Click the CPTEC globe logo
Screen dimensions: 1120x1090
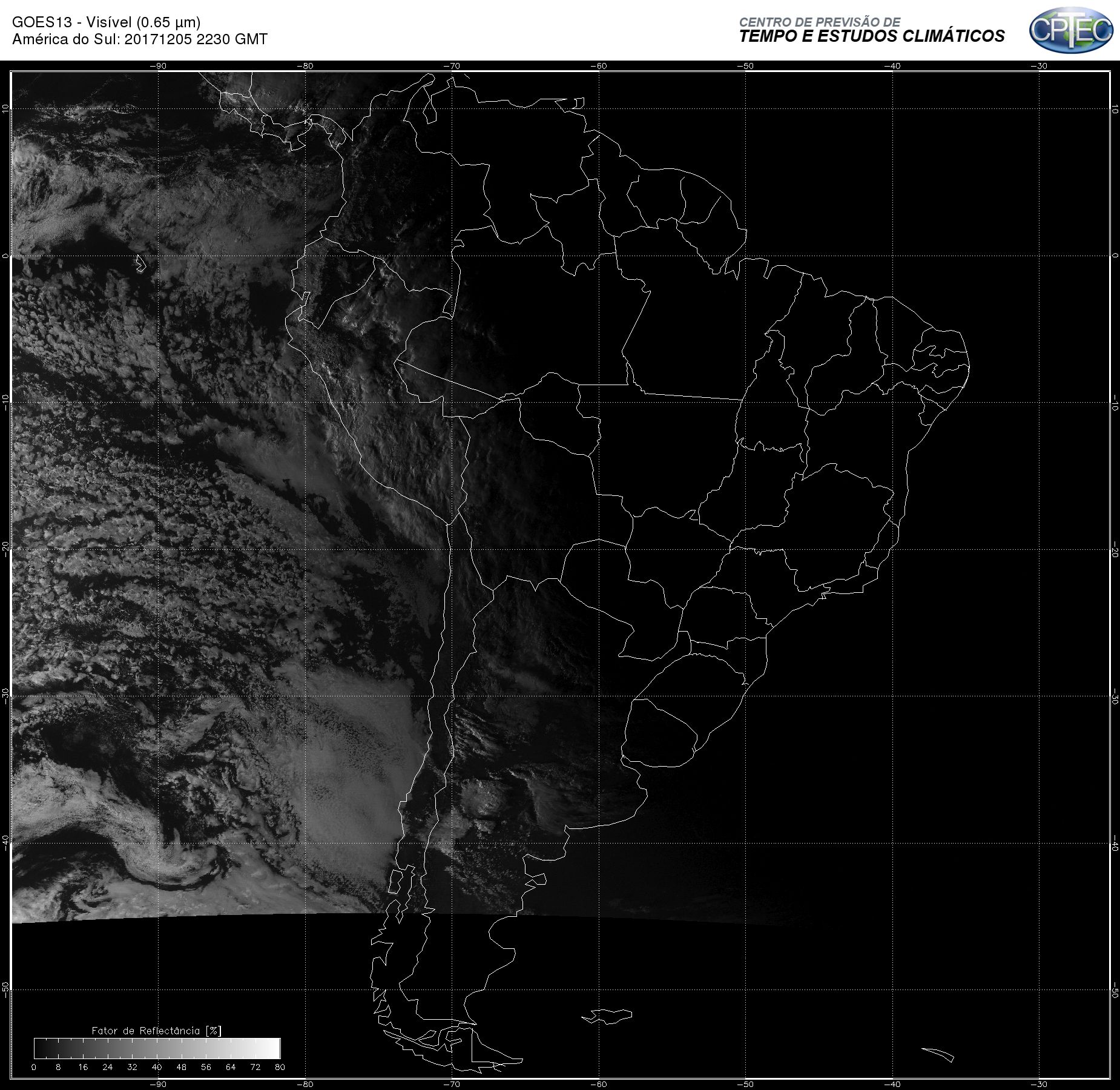click(1071, 30)
